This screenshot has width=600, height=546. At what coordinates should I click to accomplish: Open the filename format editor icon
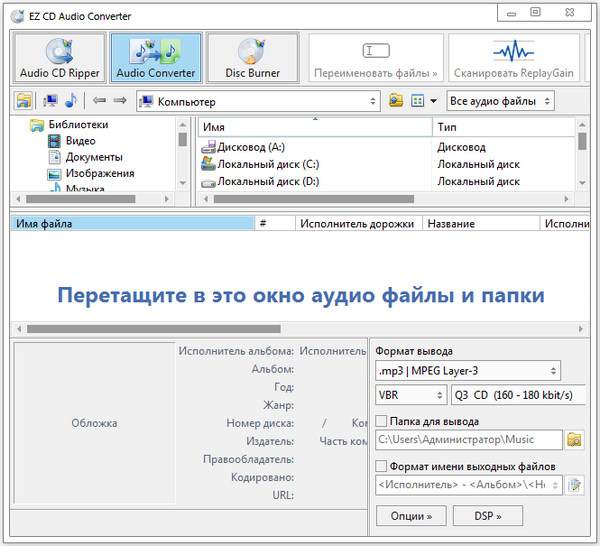pyautogui.click(x=574, y=485)
